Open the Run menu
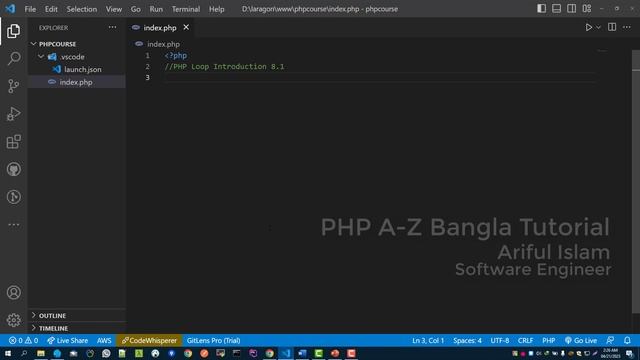The width and height of the screenshot is (640, 360). click(156, 9)
